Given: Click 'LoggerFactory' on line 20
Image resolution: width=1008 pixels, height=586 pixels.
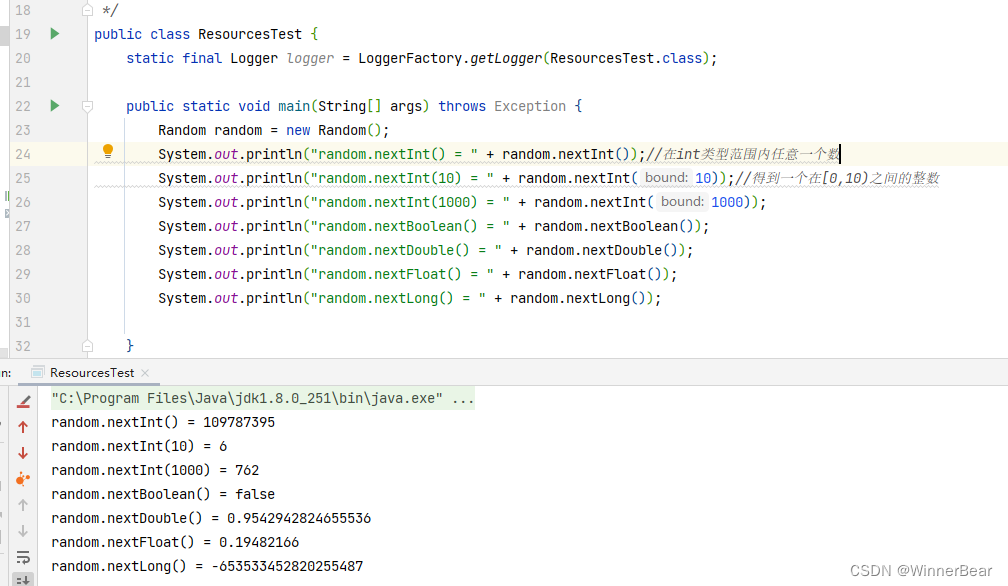Looking at the screenshot, I should click(x=410, y=58).
